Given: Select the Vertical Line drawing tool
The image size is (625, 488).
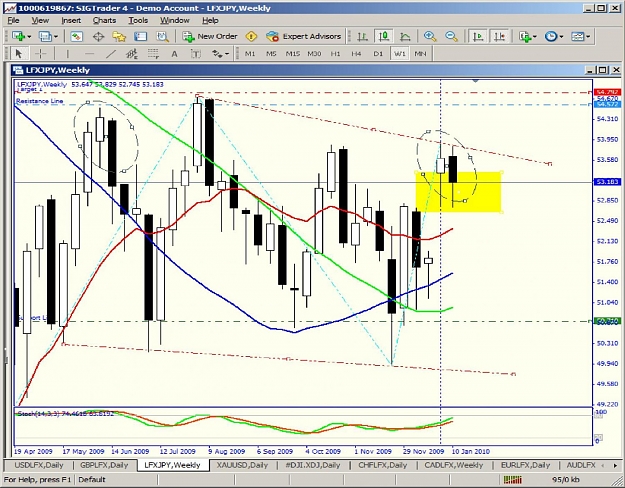Looking at the screenshot, I should click(67, 53).
